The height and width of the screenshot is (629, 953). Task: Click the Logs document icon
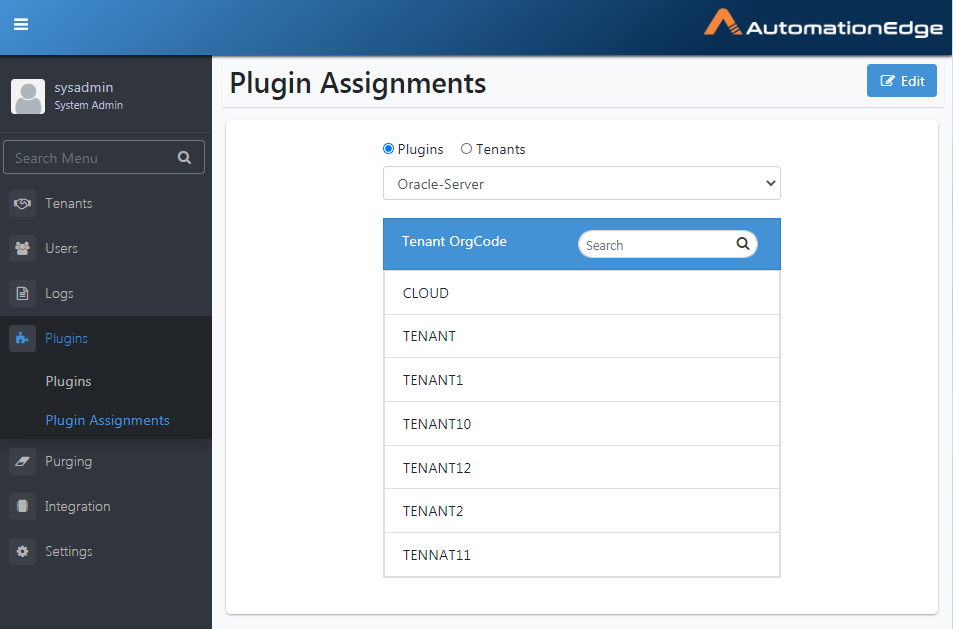22,294
